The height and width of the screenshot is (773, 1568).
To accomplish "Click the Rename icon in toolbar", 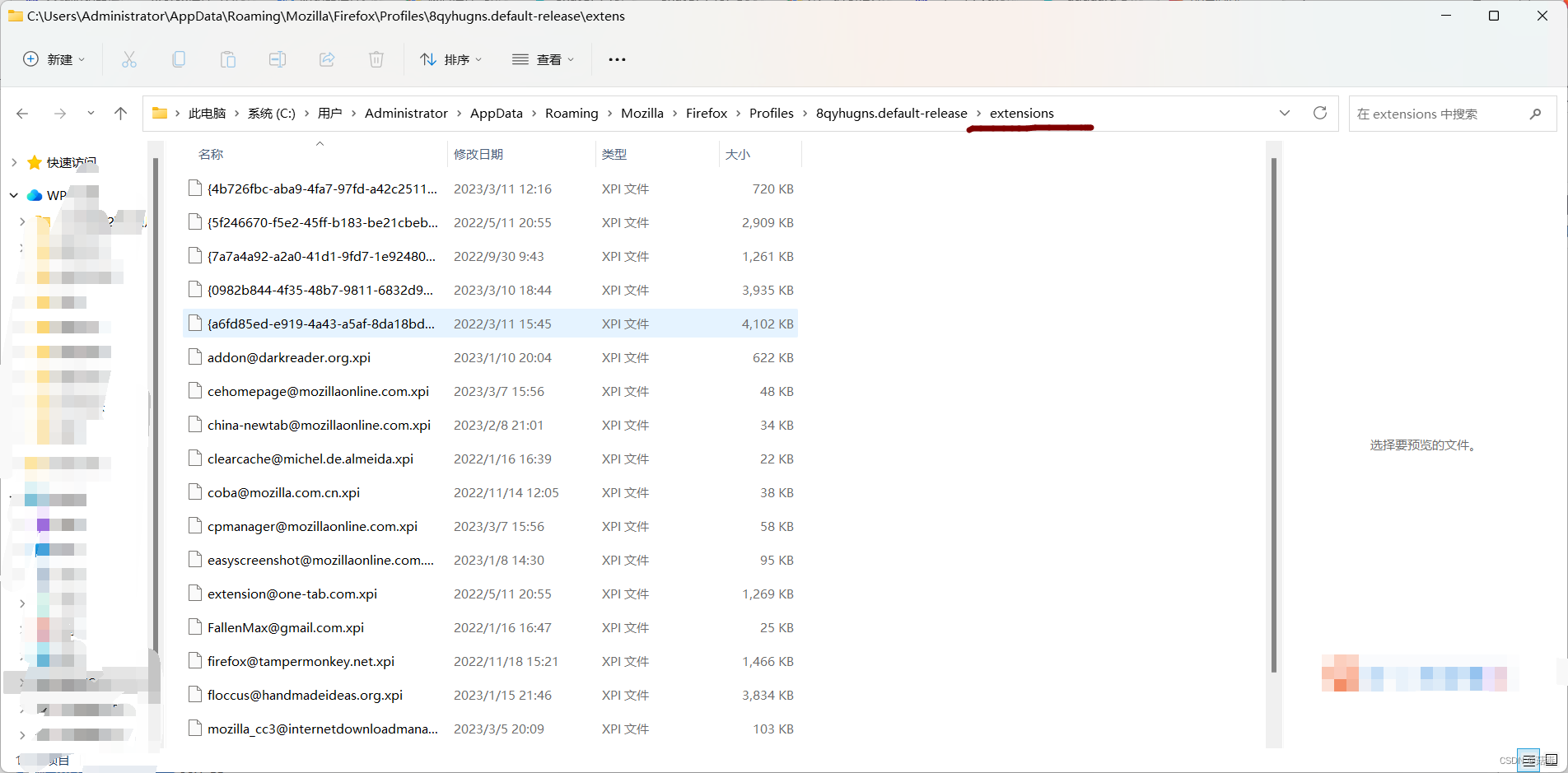I will pyautogui.click(x=278, y=59).
